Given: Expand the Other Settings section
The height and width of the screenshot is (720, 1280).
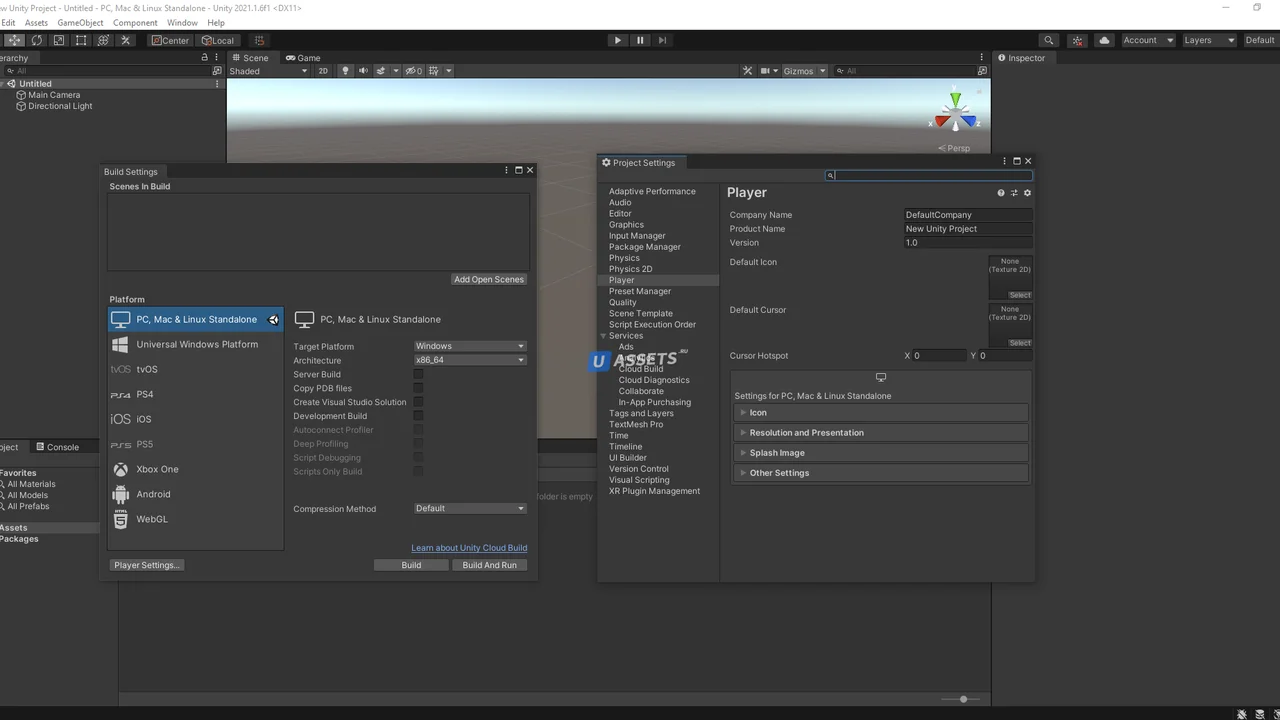Looking at the screenshot, I should click(881, 473).
